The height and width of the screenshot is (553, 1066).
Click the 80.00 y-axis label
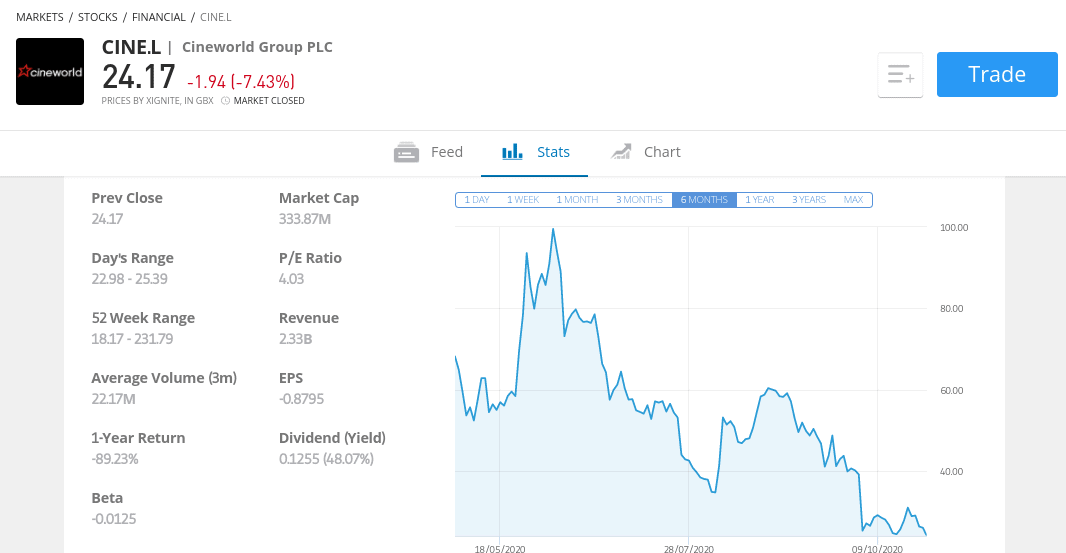pos(952,309)
